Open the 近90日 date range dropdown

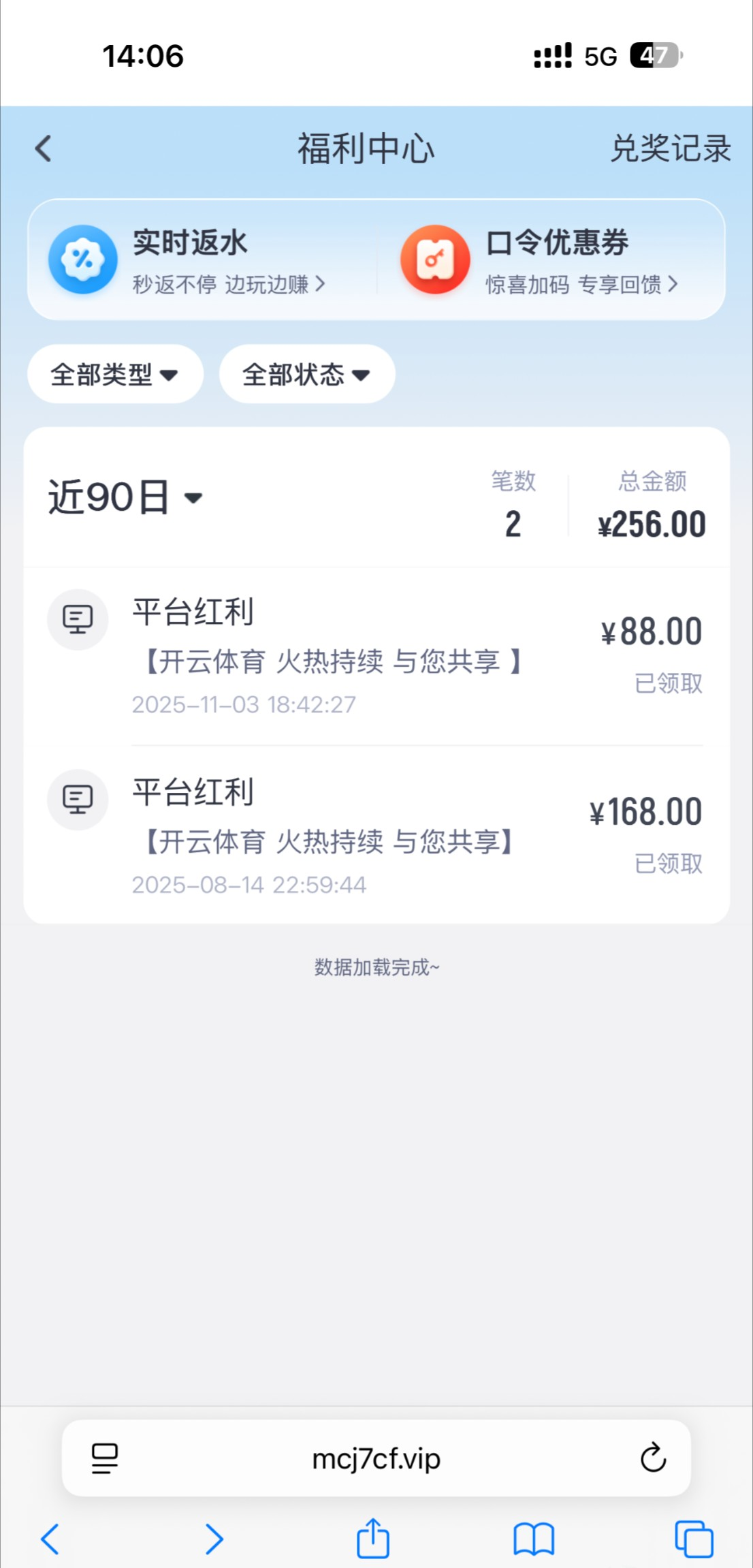coord(125,497)
